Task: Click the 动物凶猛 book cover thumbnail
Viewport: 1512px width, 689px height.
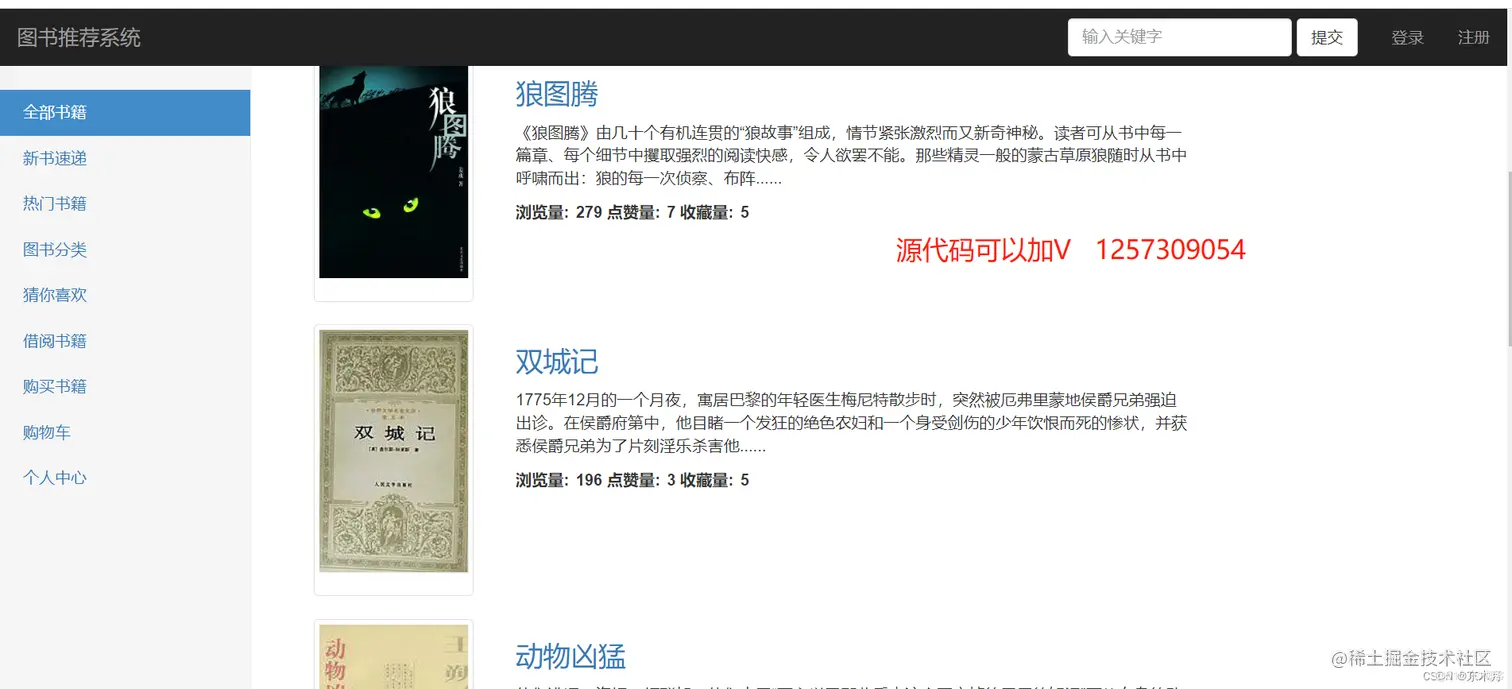Action: pyautogui.click(x=394, y=657)
